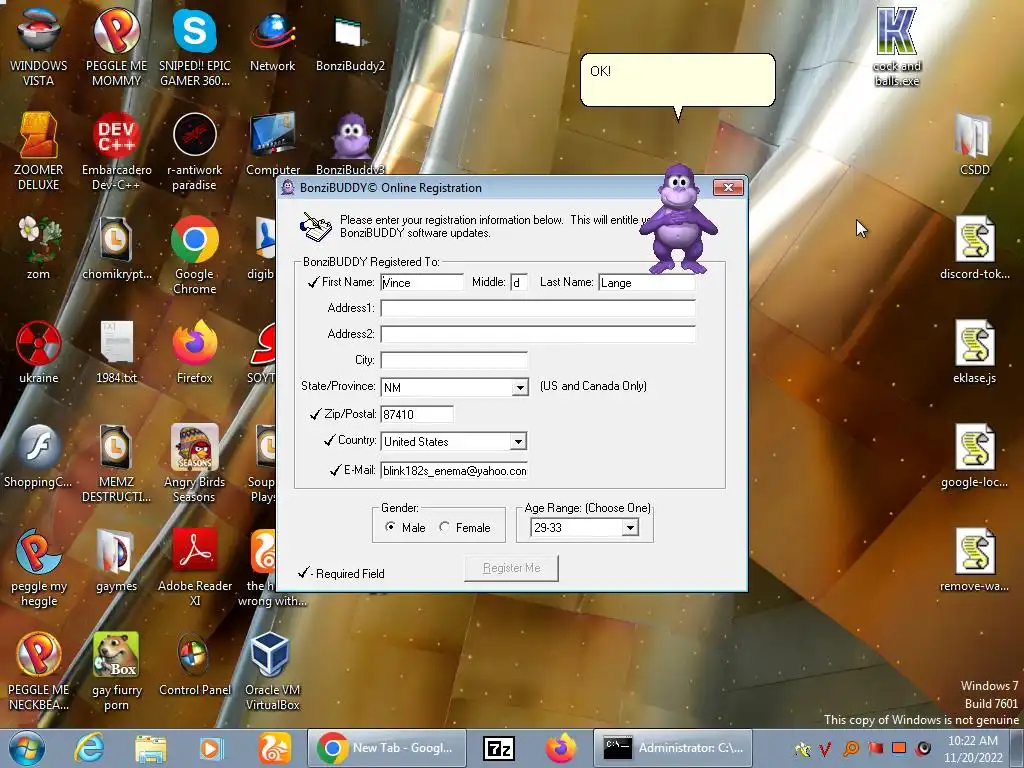Viewport: 1024px width, 768px height.
Task: Click the Zip/Postal field
Action: pos(417,414)
